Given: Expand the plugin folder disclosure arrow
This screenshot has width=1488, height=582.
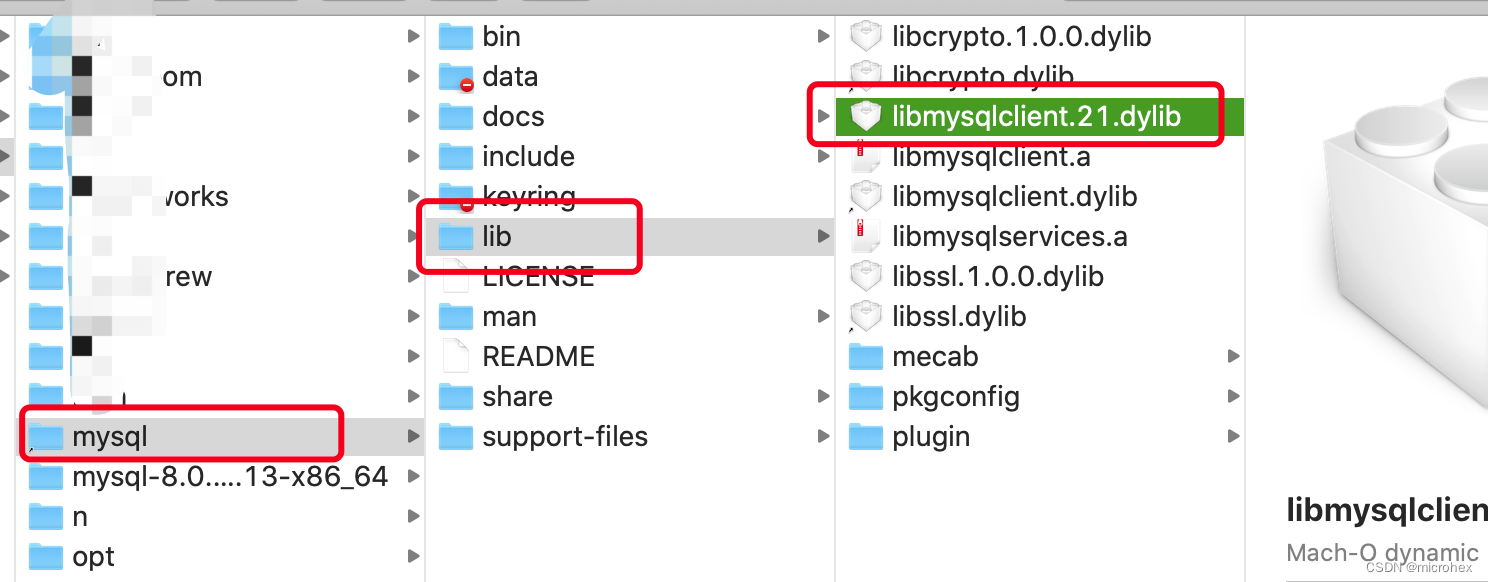Looking at the screenshot, I should [x=1233, y=436].
